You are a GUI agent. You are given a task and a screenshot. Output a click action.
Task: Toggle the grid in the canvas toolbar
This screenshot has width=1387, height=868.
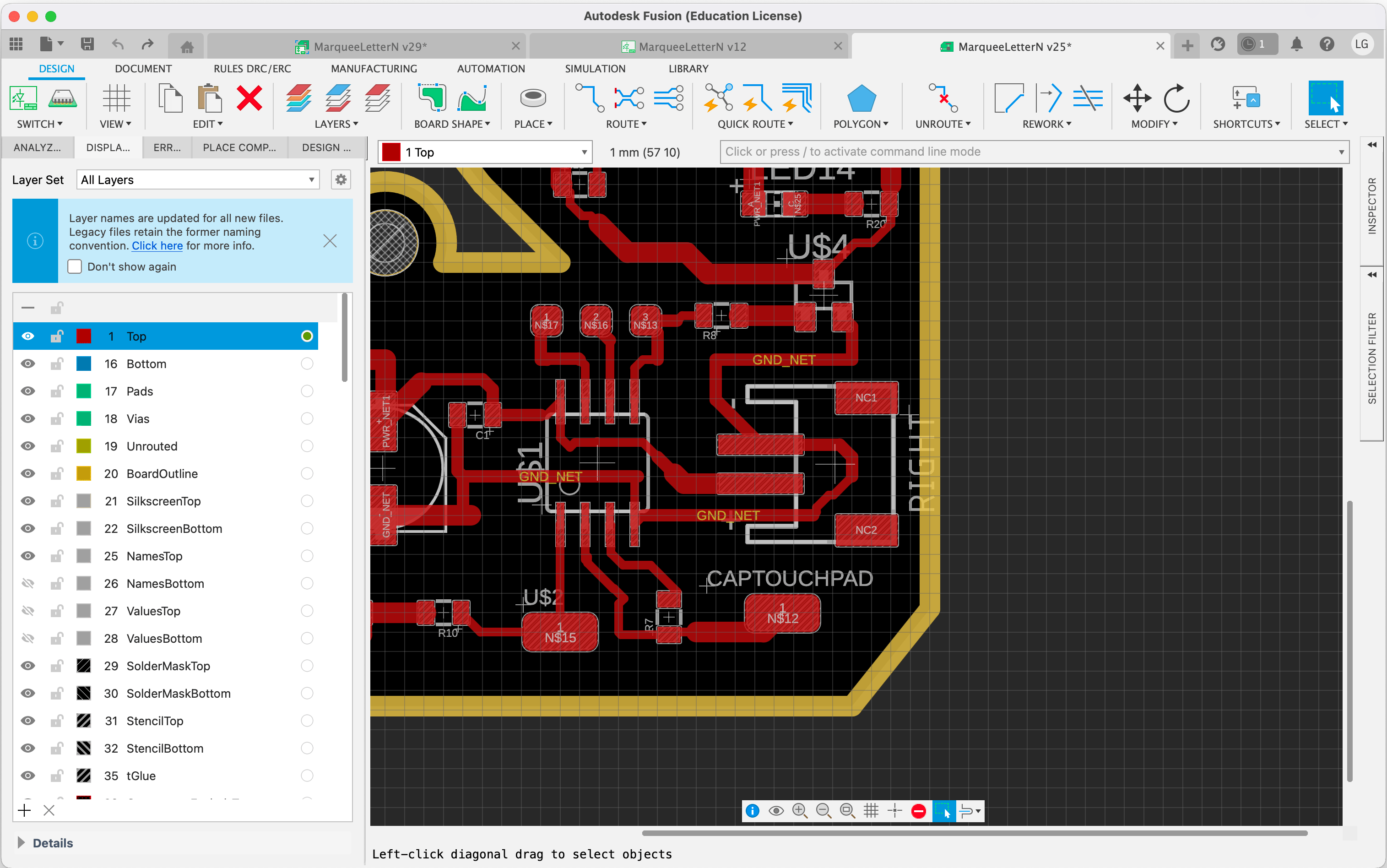[871, 811]
